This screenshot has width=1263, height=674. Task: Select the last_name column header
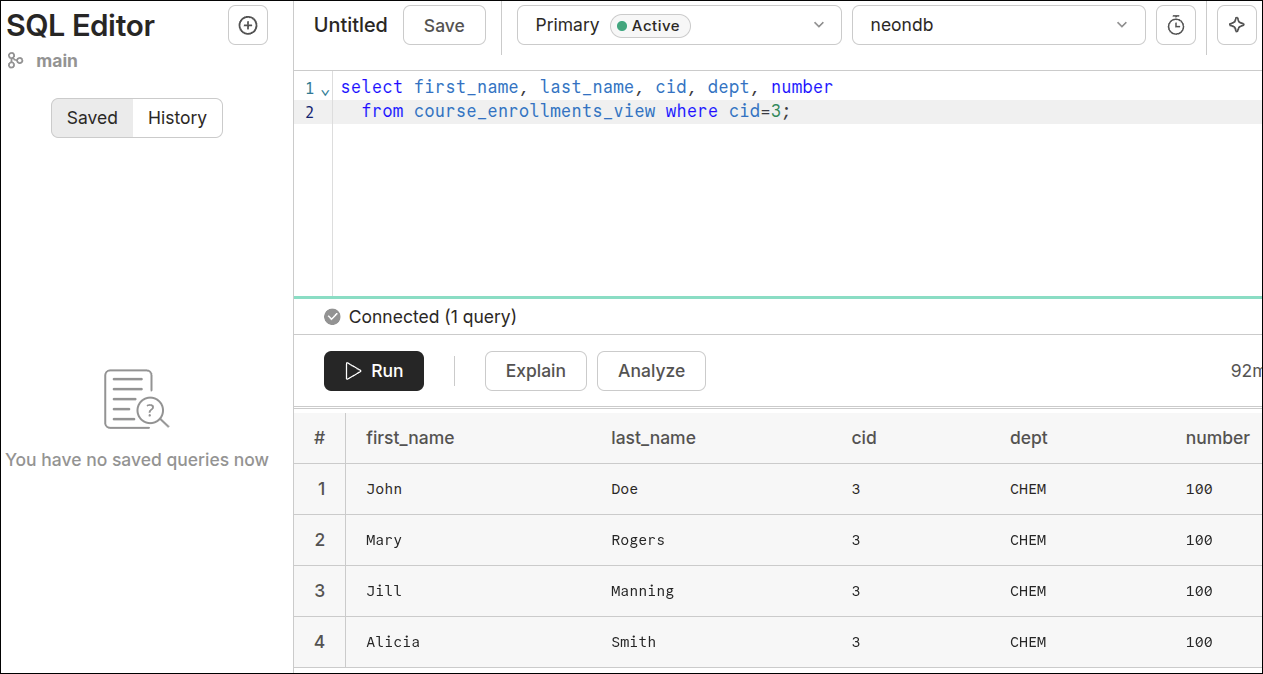point(653,438)
